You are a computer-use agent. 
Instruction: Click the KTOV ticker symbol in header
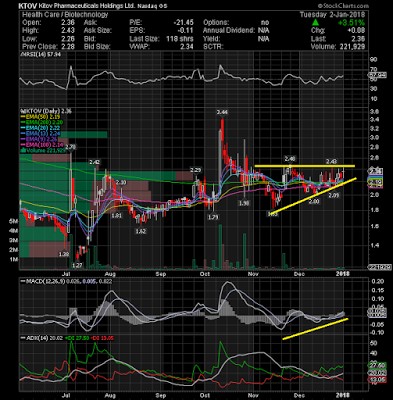[28, 6]
